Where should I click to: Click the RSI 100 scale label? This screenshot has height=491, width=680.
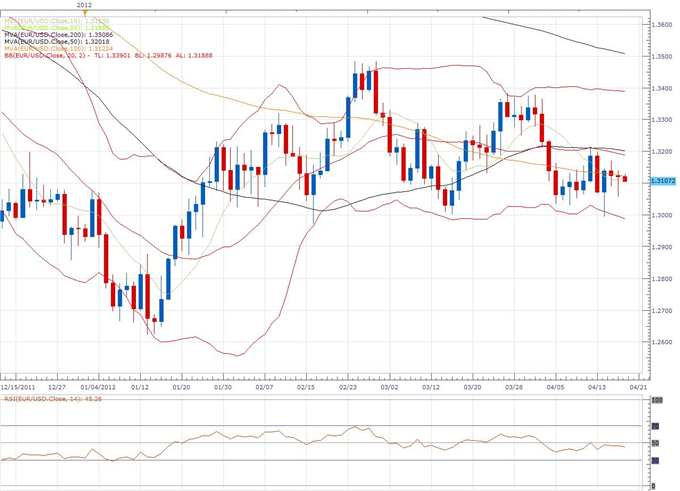pyautogui.click(x=657, y=400)
